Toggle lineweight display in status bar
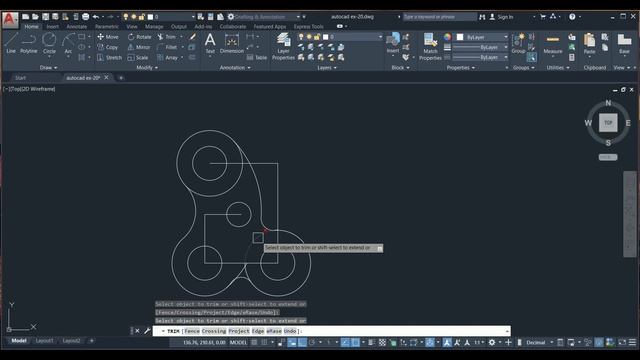Screen dimensions: 640x360 [371, 342]
